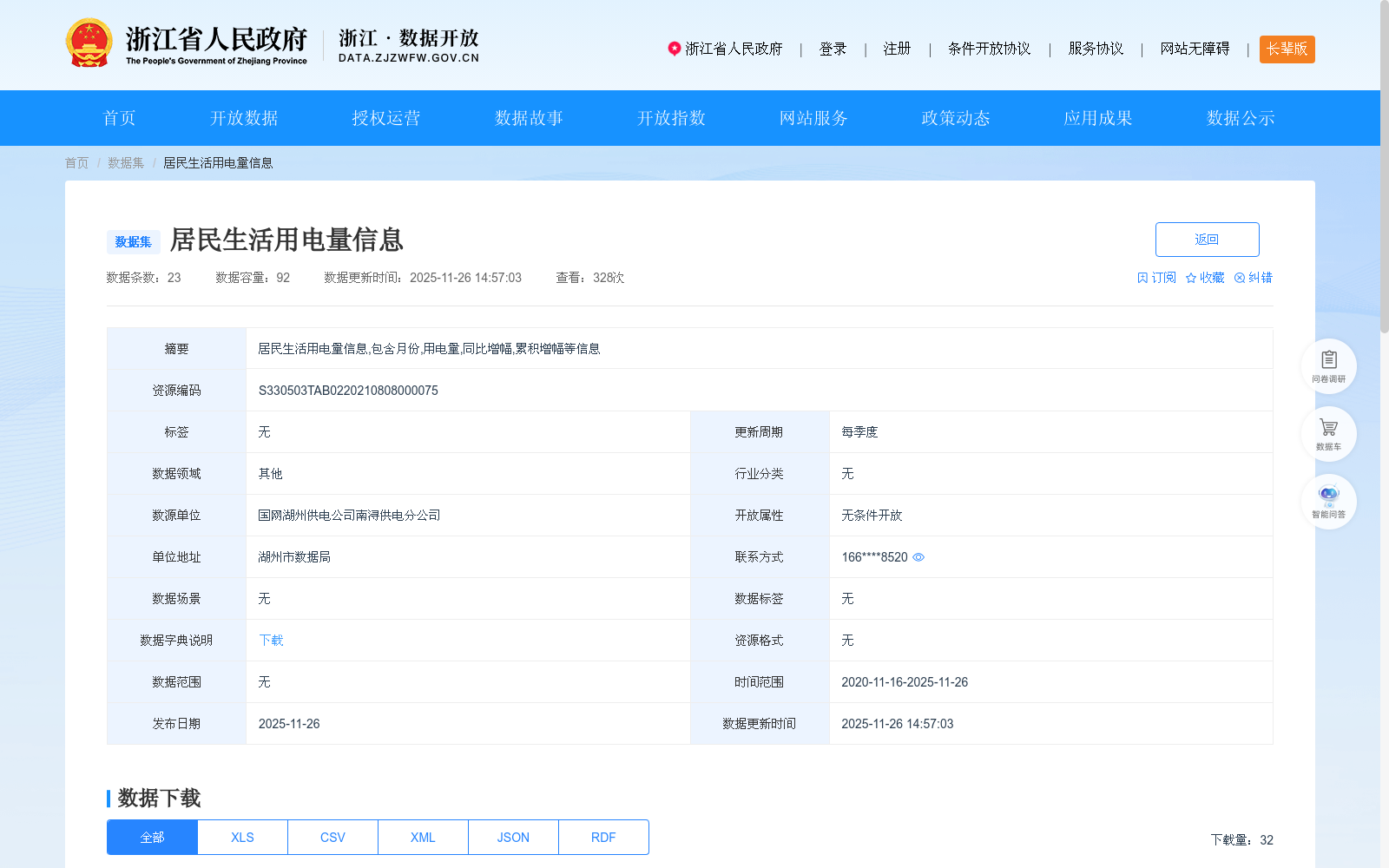Click the 下载量: 32 download count

(1241, 840)
